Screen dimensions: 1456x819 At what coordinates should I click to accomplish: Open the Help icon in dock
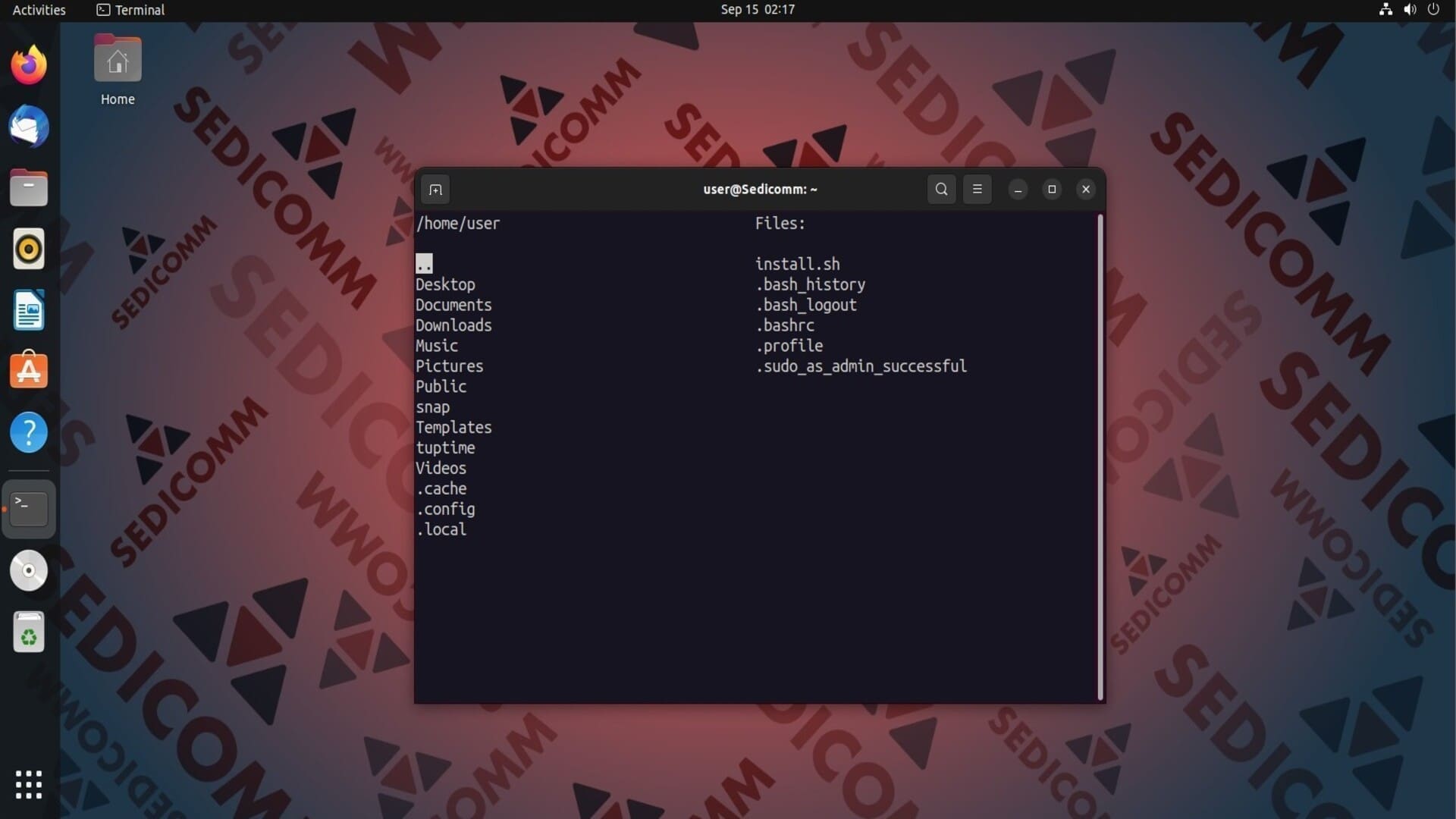[x=29, y=432]
